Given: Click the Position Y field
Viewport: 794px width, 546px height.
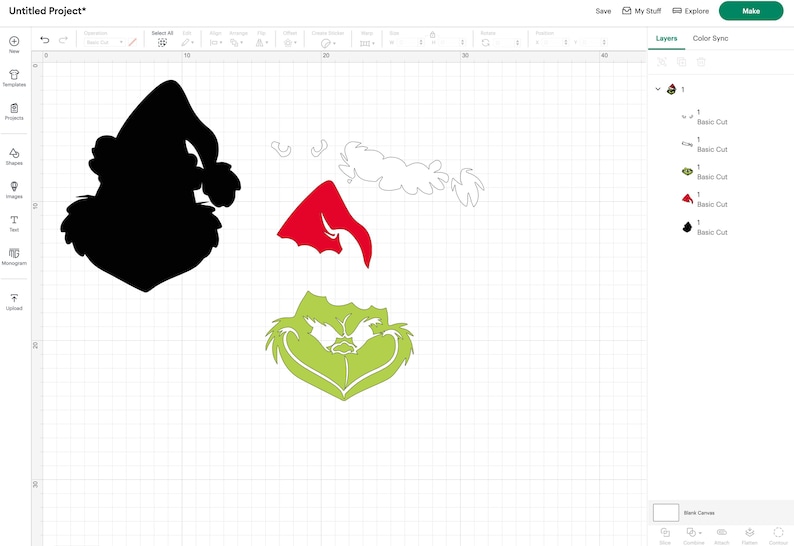Looking at the screenshot, I should (593, 43).
